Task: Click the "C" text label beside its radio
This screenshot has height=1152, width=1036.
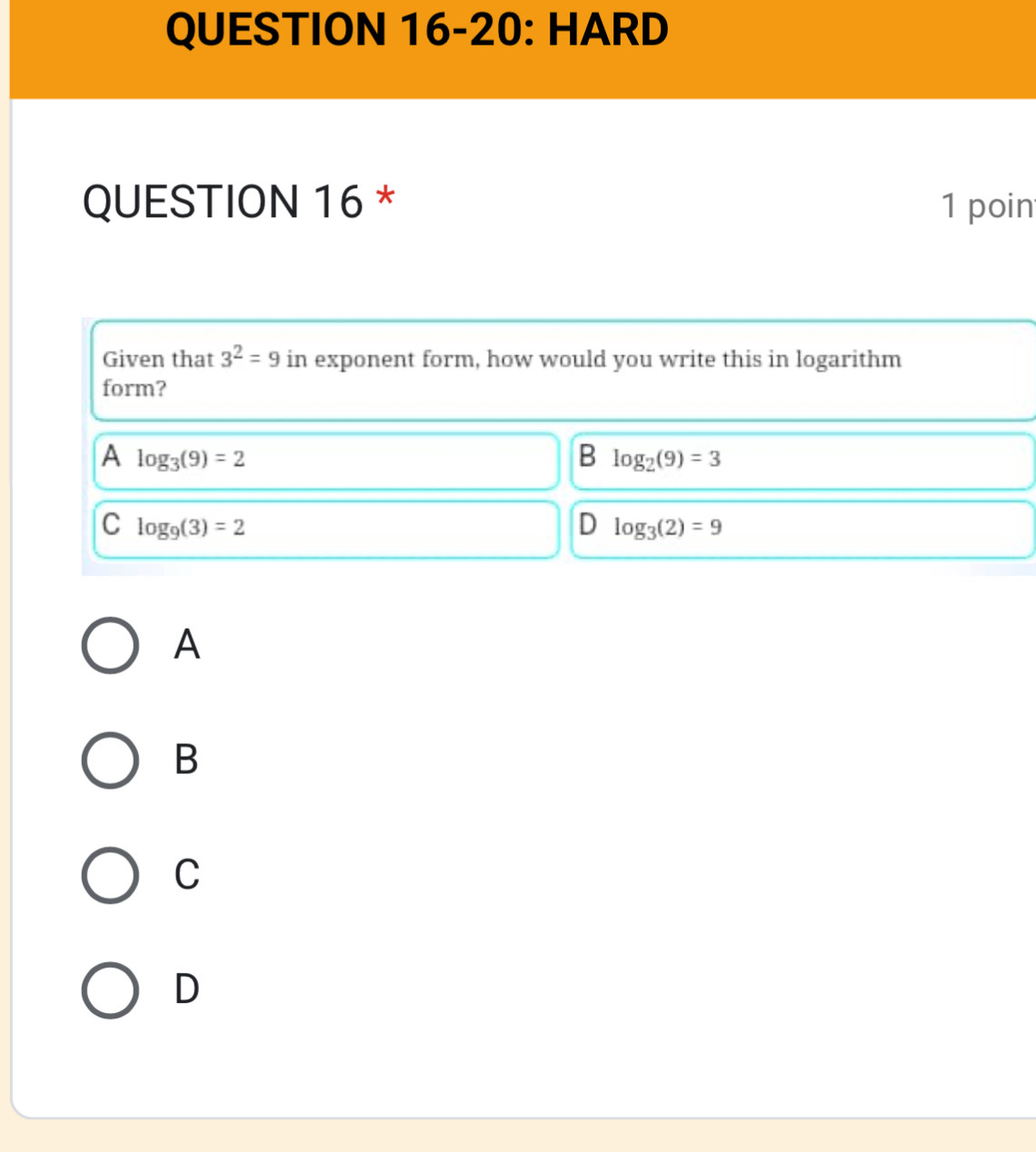Action: click(186, 874)
